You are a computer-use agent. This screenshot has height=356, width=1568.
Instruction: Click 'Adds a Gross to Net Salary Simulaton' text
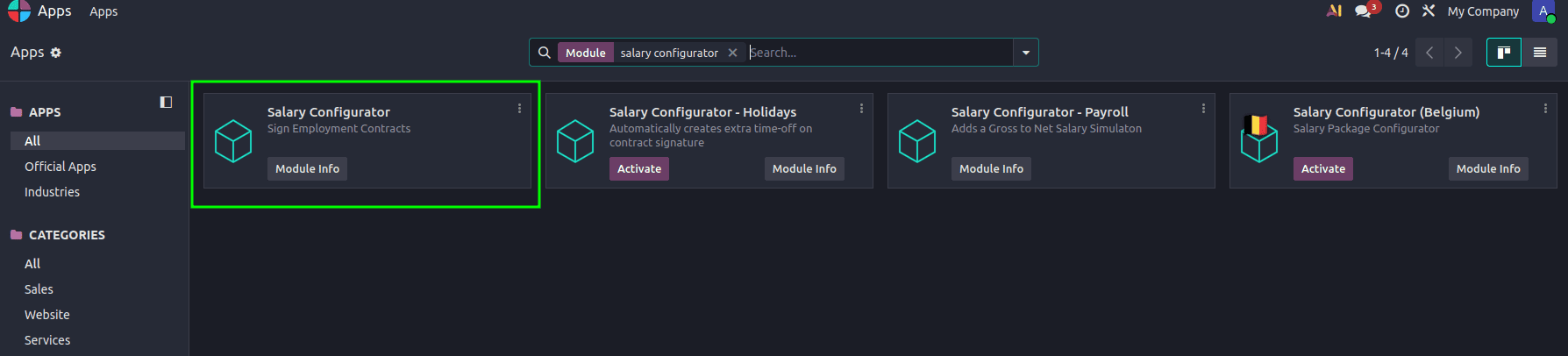pyautogui.click(x=1046, y=129)
